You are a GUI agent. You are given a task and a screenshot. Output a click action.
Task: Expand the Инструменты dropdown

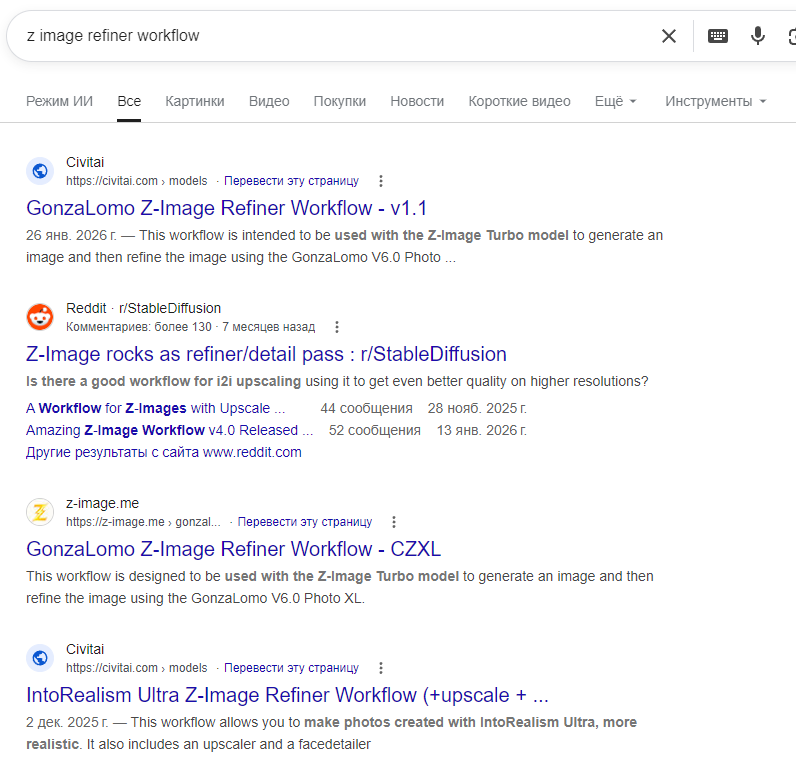(715, 101)
